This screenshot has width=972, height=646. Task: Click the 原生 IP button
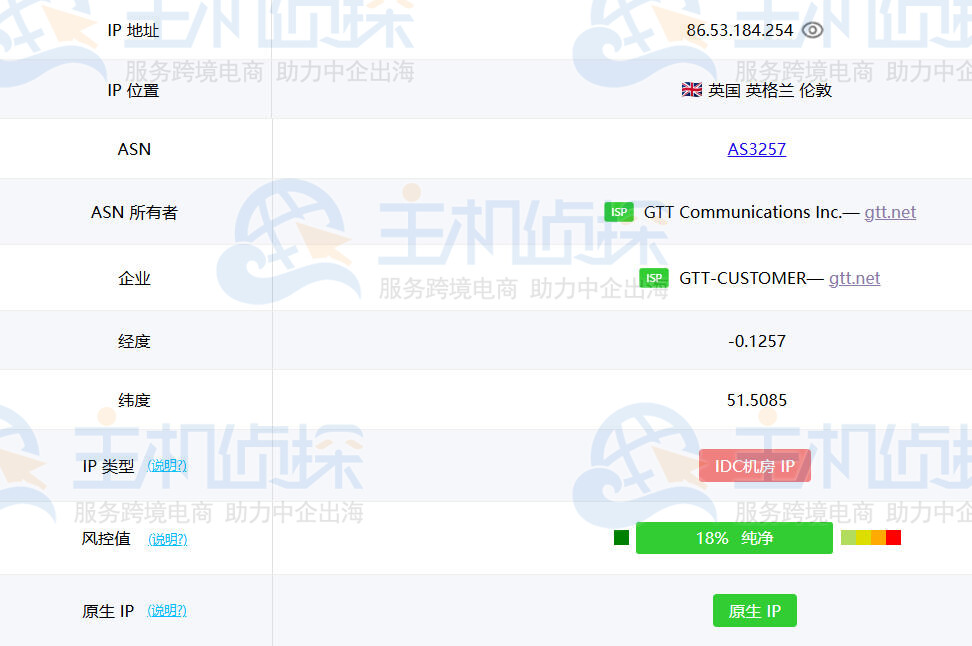point(755,610)
